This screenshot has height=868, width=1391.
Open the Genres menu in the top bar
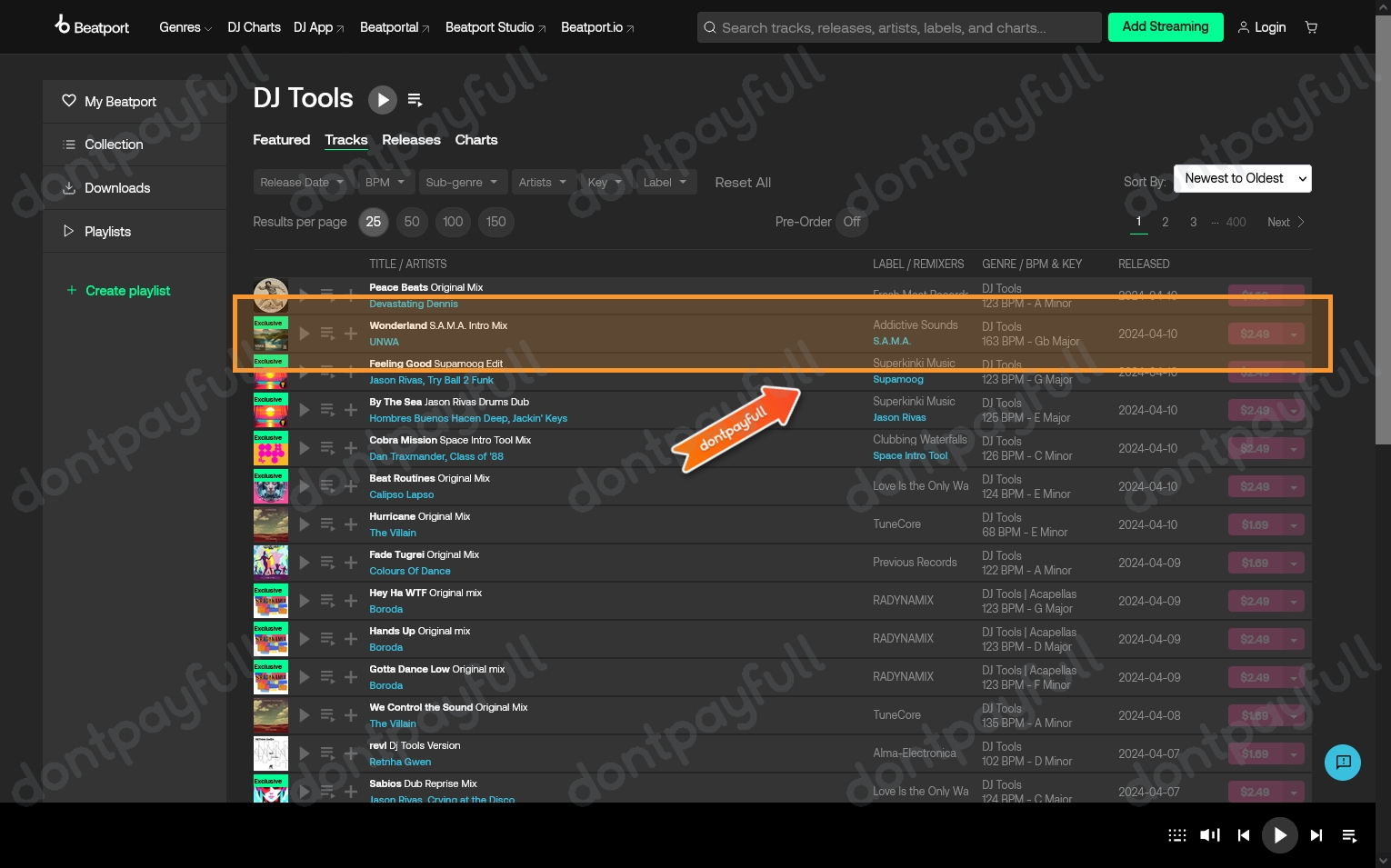pos(185,27)
